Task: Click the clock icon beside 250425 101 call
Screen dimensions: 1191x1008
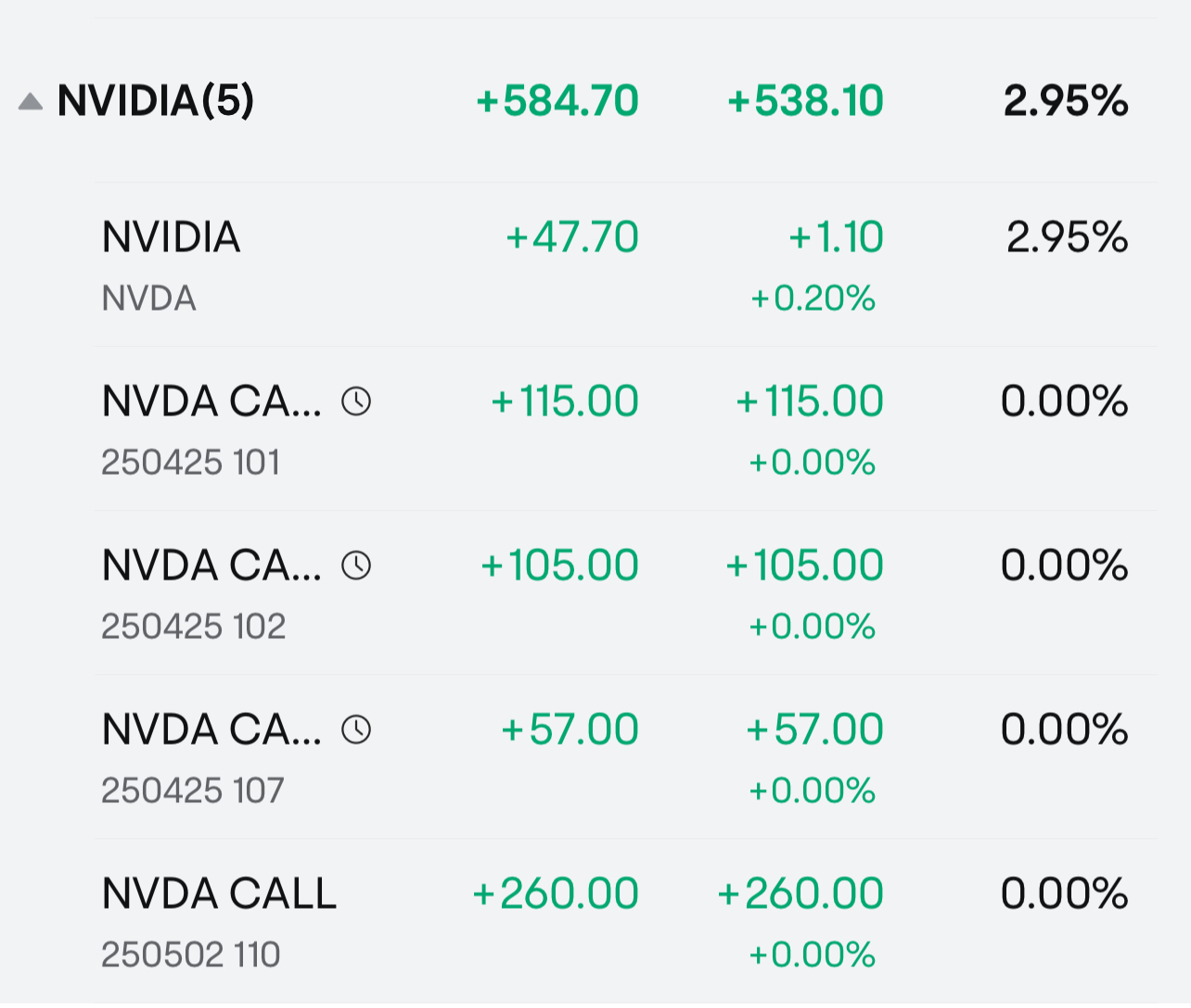Action: 356,402
